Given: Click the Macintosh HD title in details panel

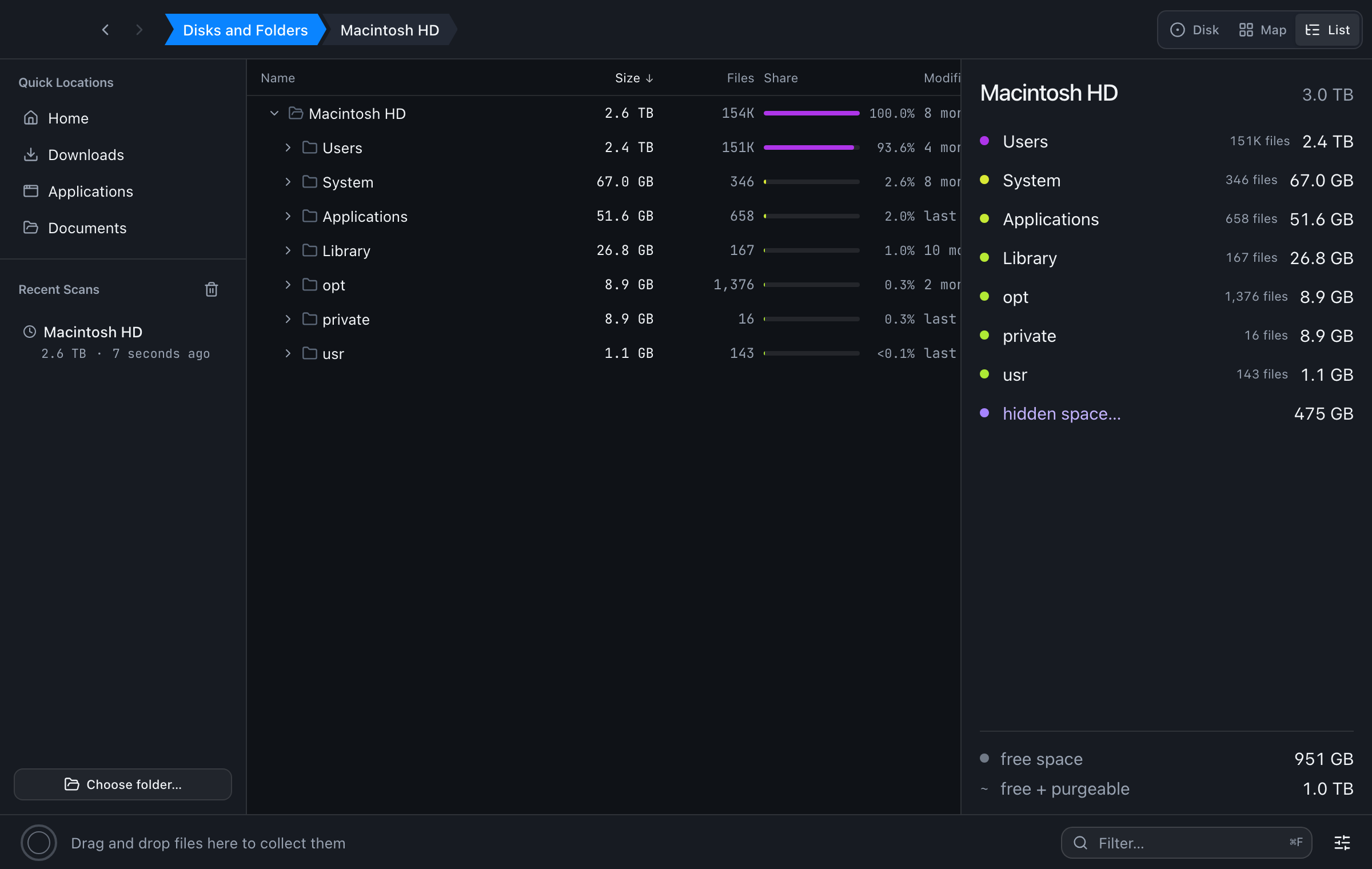Looking at the screenshot, I should (1048, 93).
